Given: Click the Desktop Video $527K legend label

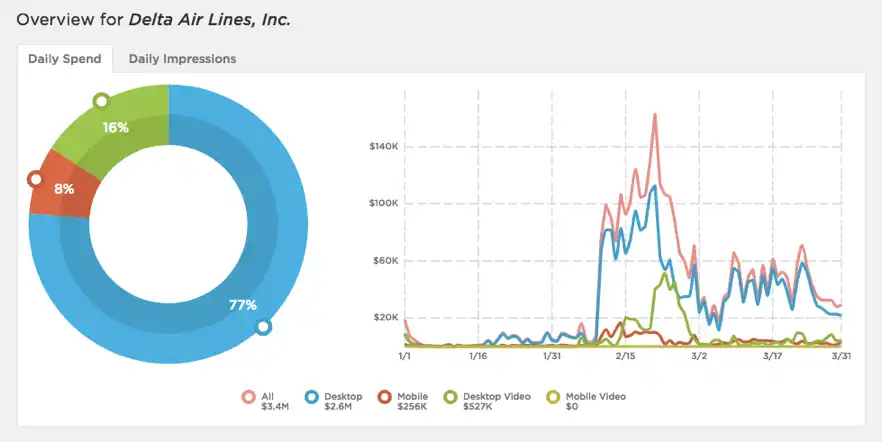Looking at the screenshot, I should [x=497, y=401].
